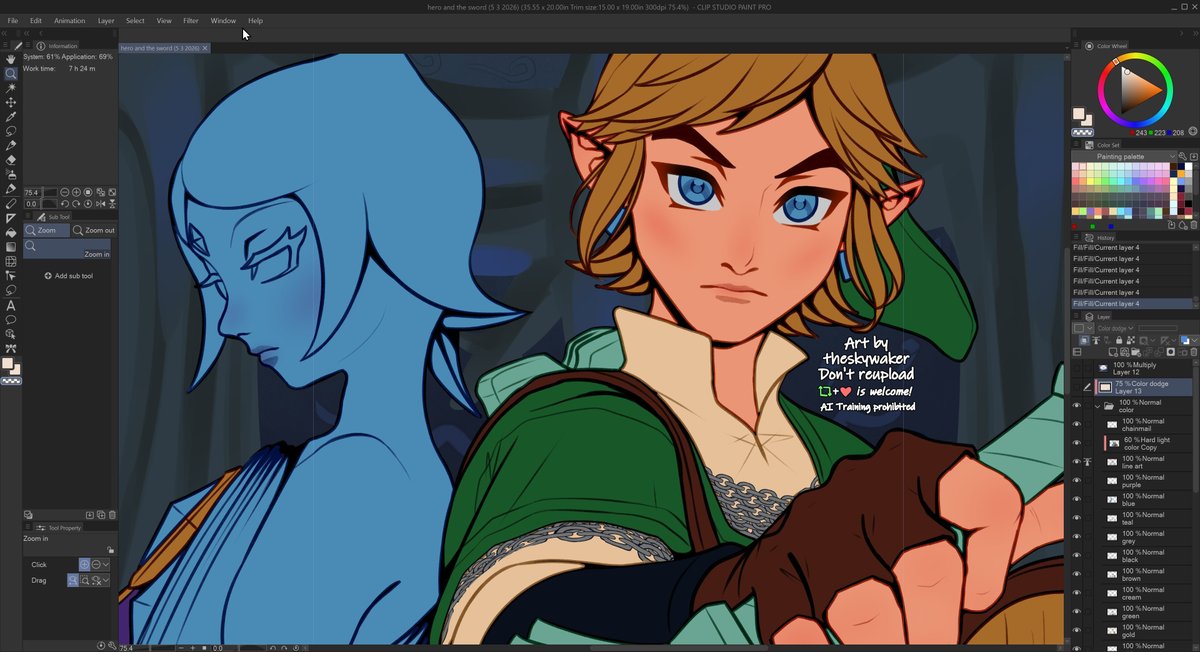The image size is (1200, 652).
Task: Open the Layer panel menu icon
Action: 1077,317
